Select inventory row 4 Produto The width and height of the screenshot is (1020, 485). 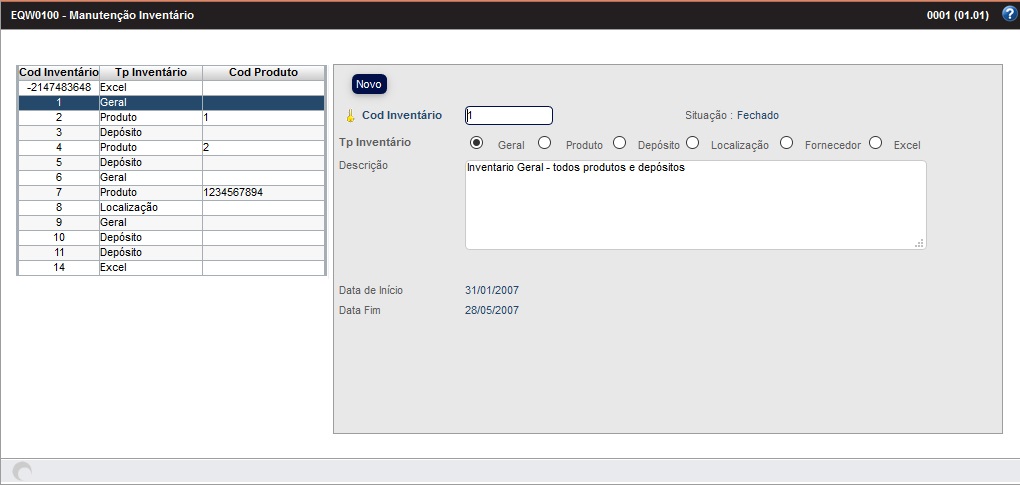pos(171,148)
